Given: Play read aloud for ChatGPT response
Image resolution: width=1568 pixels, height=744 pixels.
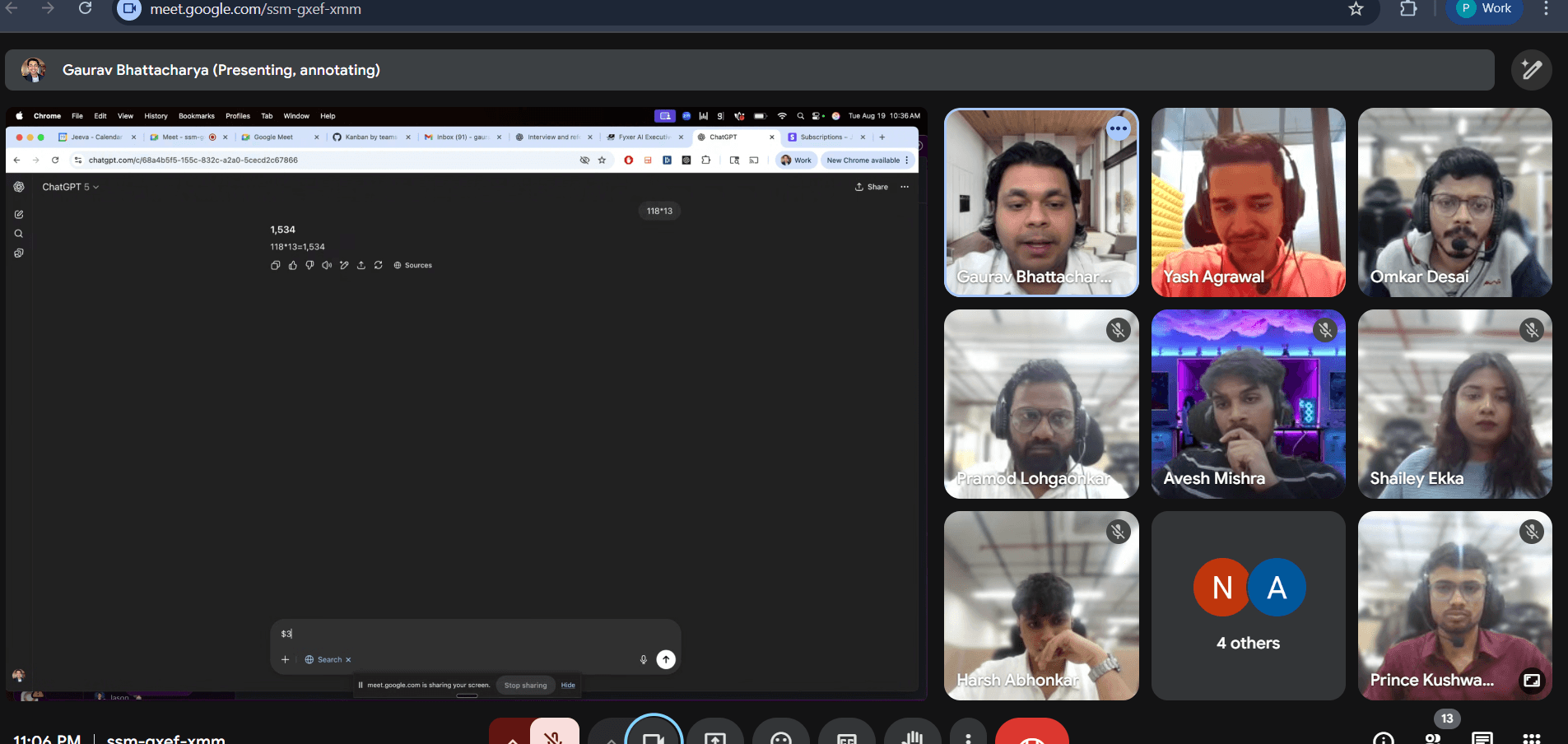Looking at the screenshot, I should click(327, 265).
